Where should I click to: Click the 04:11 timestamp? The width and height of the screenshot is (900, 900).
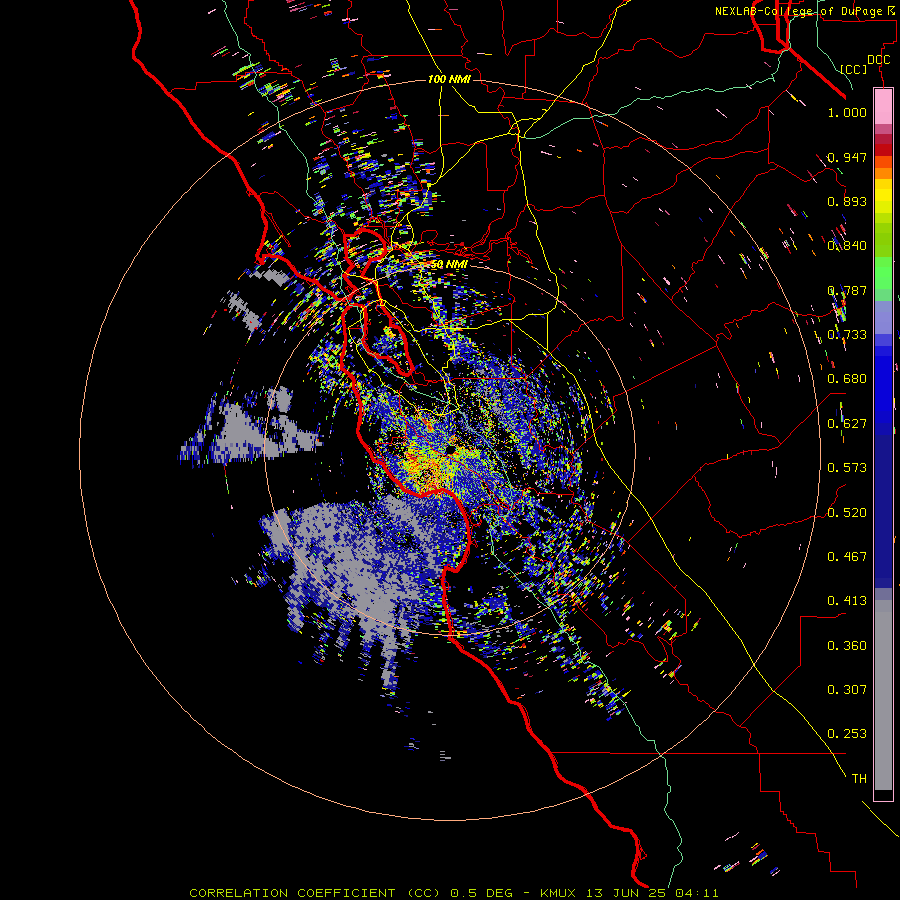click(697, 893)
